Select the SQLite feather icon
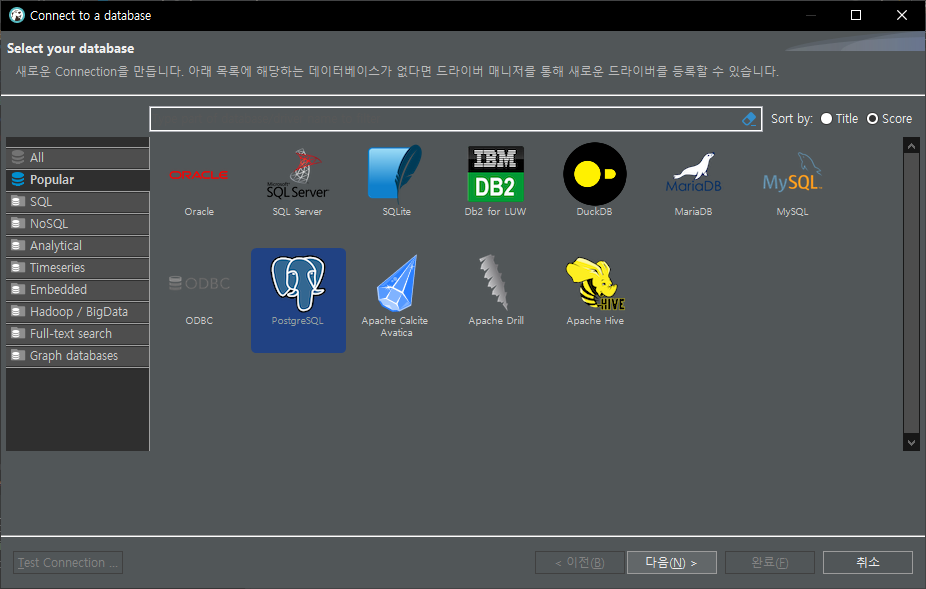The image size is (926, 589). coord(395,173)
